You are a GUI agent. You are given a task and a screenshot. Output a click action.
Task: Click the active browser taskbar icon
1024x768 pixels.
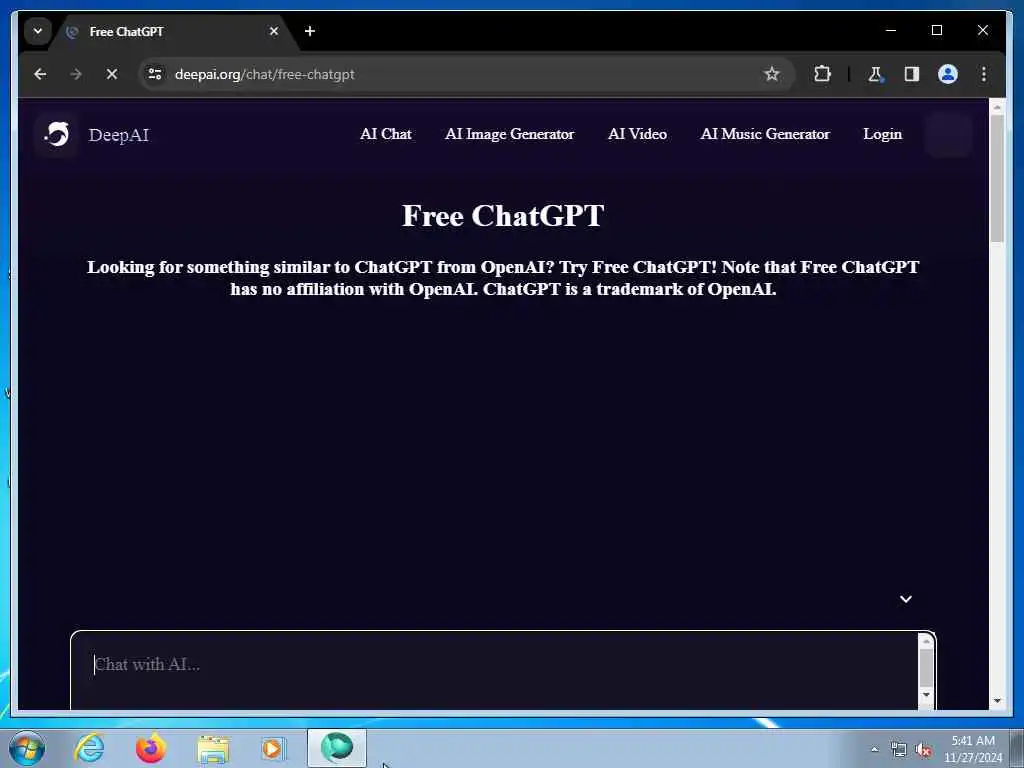pos(337,748)
